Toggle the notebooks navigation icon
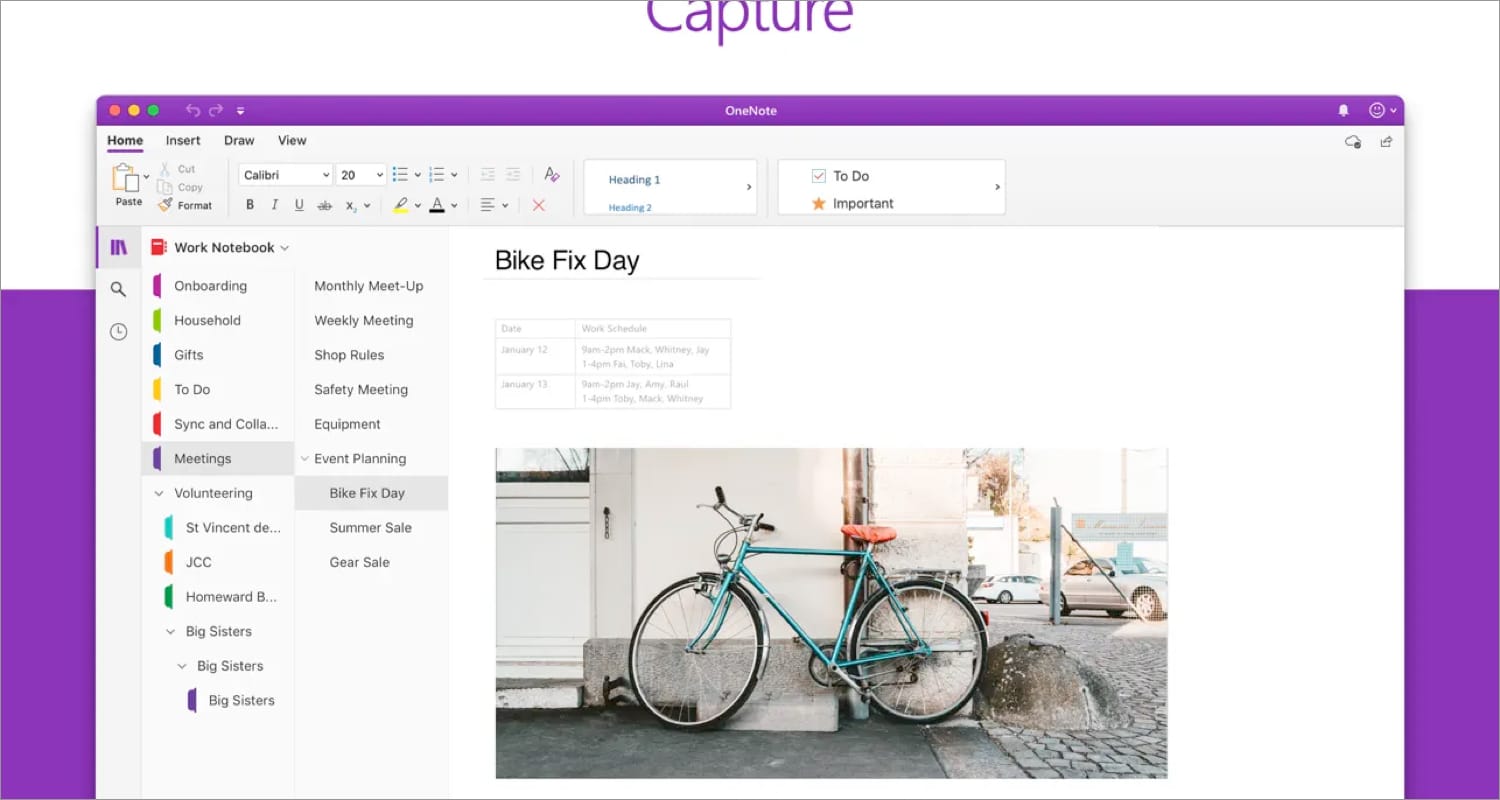1500x800 pixels. coord(119,247)
